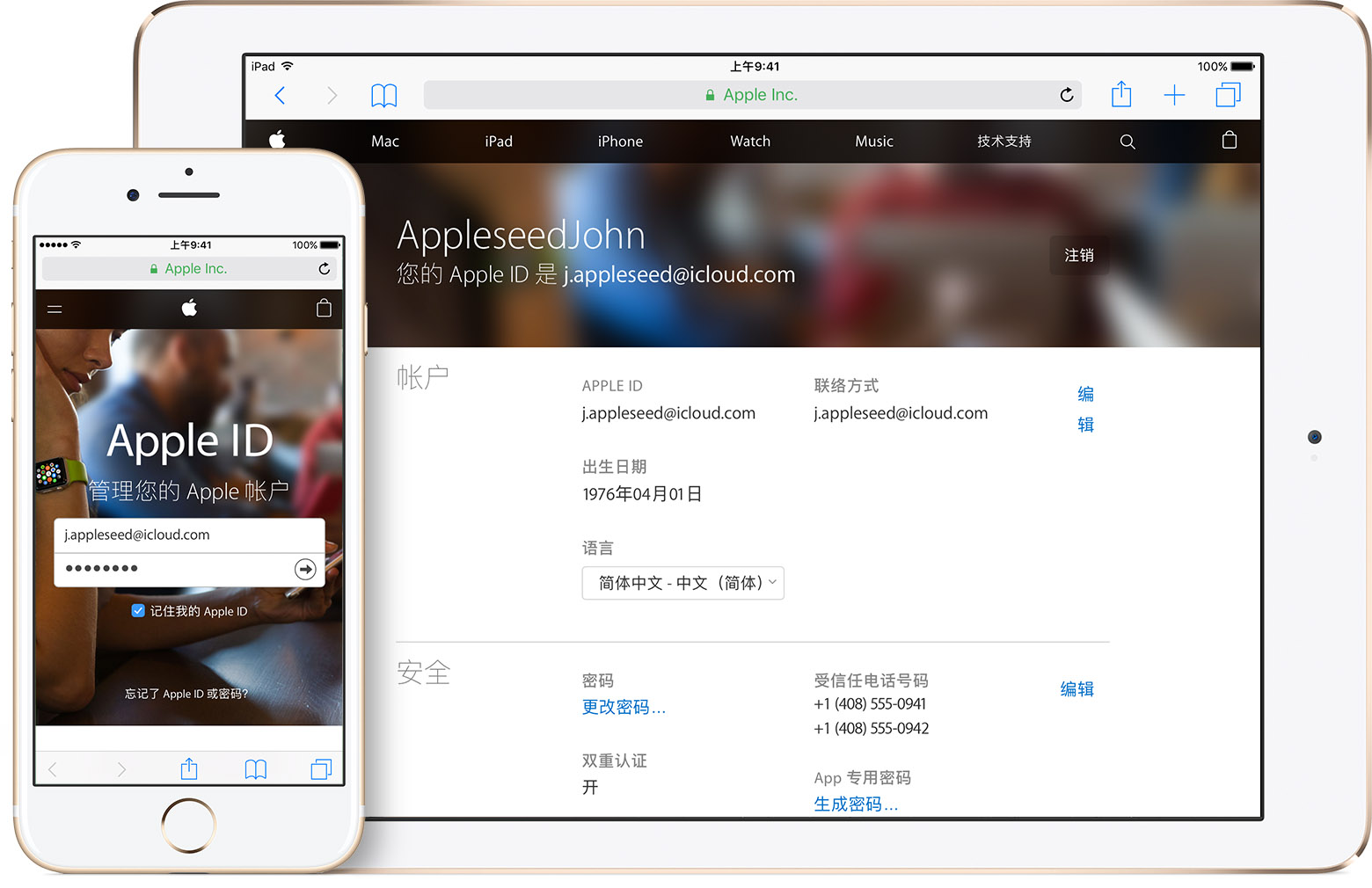This screenshot has height=888, width=1372.
Task: Toggle the 记住我的 Apple ID checkbox
Action: pyautogui.click(x=138, y=611)
